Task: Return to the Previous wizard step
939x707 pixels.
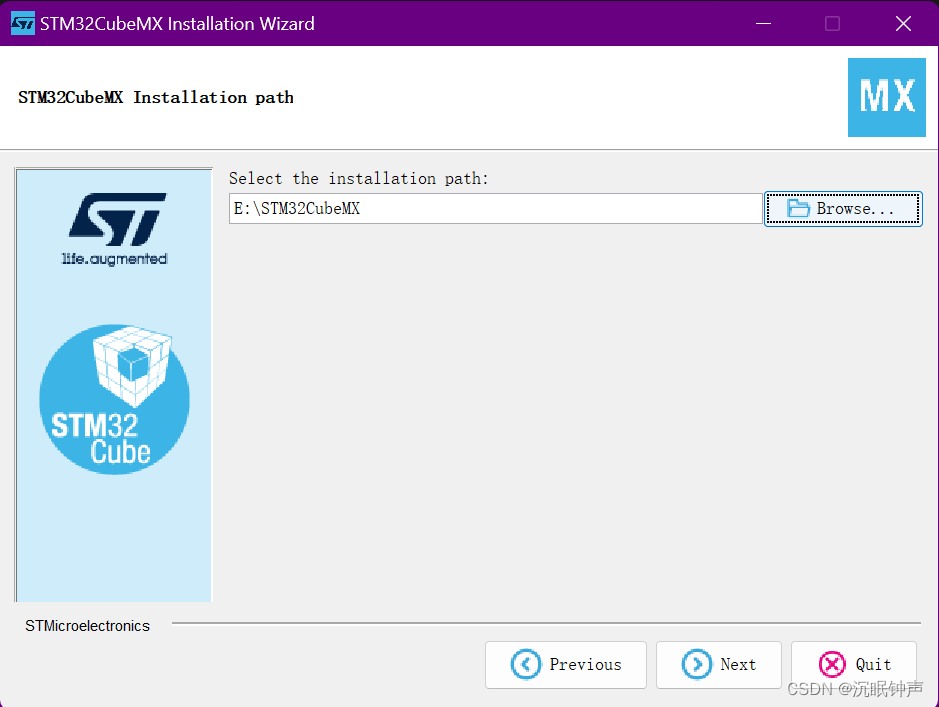Action: pos(566,664)
